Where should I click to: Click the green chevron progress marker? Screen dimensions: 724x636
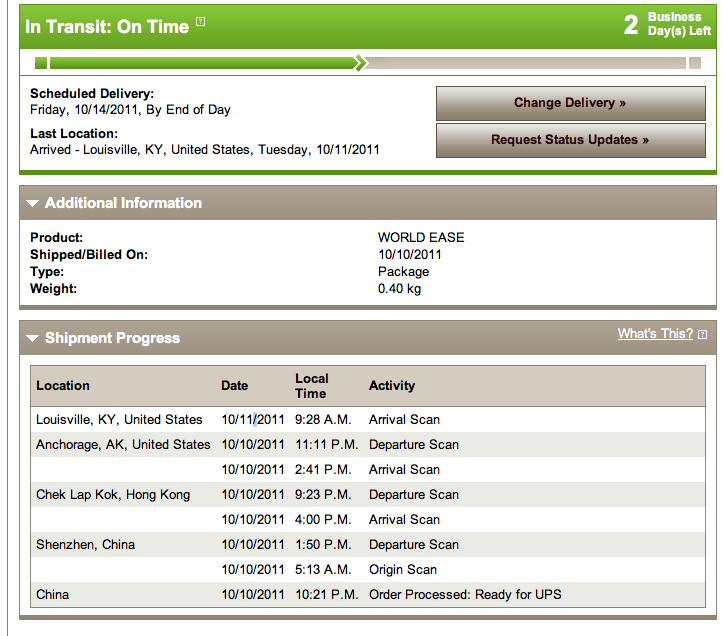[x=361, y=63]
